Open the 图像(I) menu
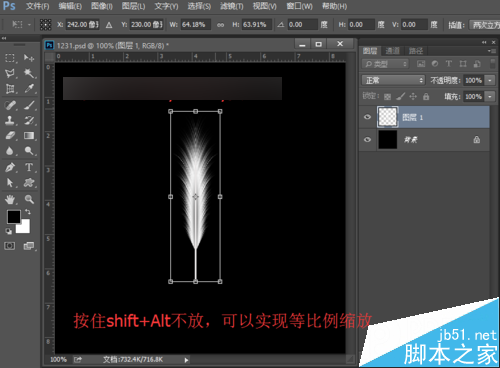The width and height of the screenshot is (500, 368). [102, 6]
